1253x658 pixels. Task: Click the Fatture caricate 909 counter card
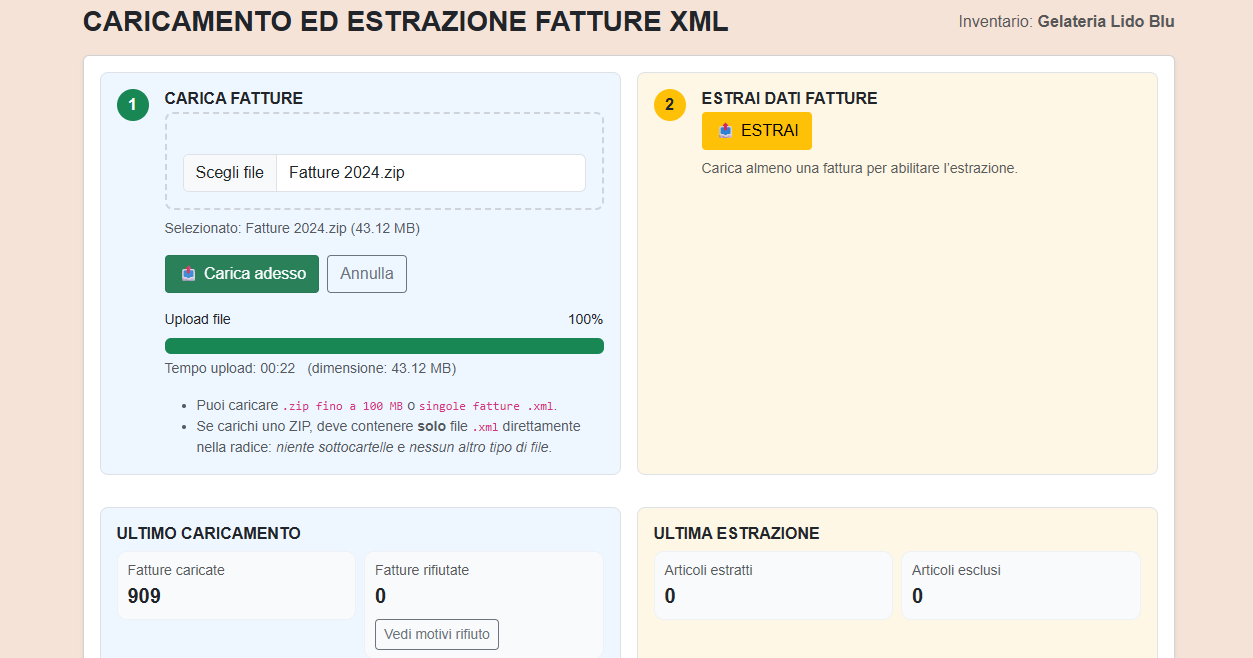(x=236, y=585)
